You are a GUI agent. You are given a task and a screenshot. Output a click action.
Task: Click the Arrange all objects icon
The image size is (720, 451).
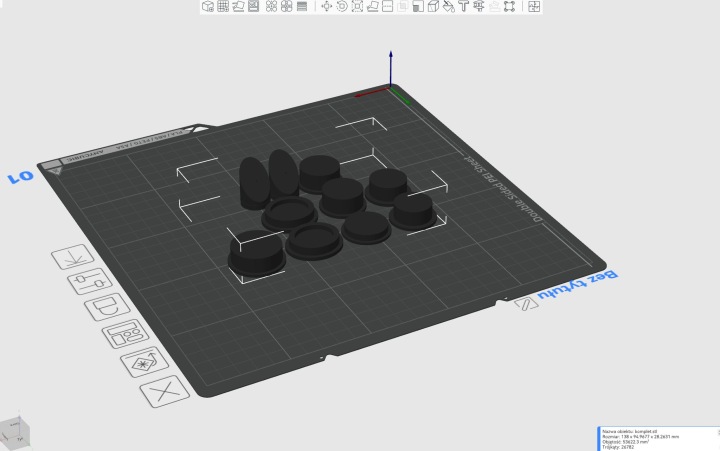pos(253,6)
